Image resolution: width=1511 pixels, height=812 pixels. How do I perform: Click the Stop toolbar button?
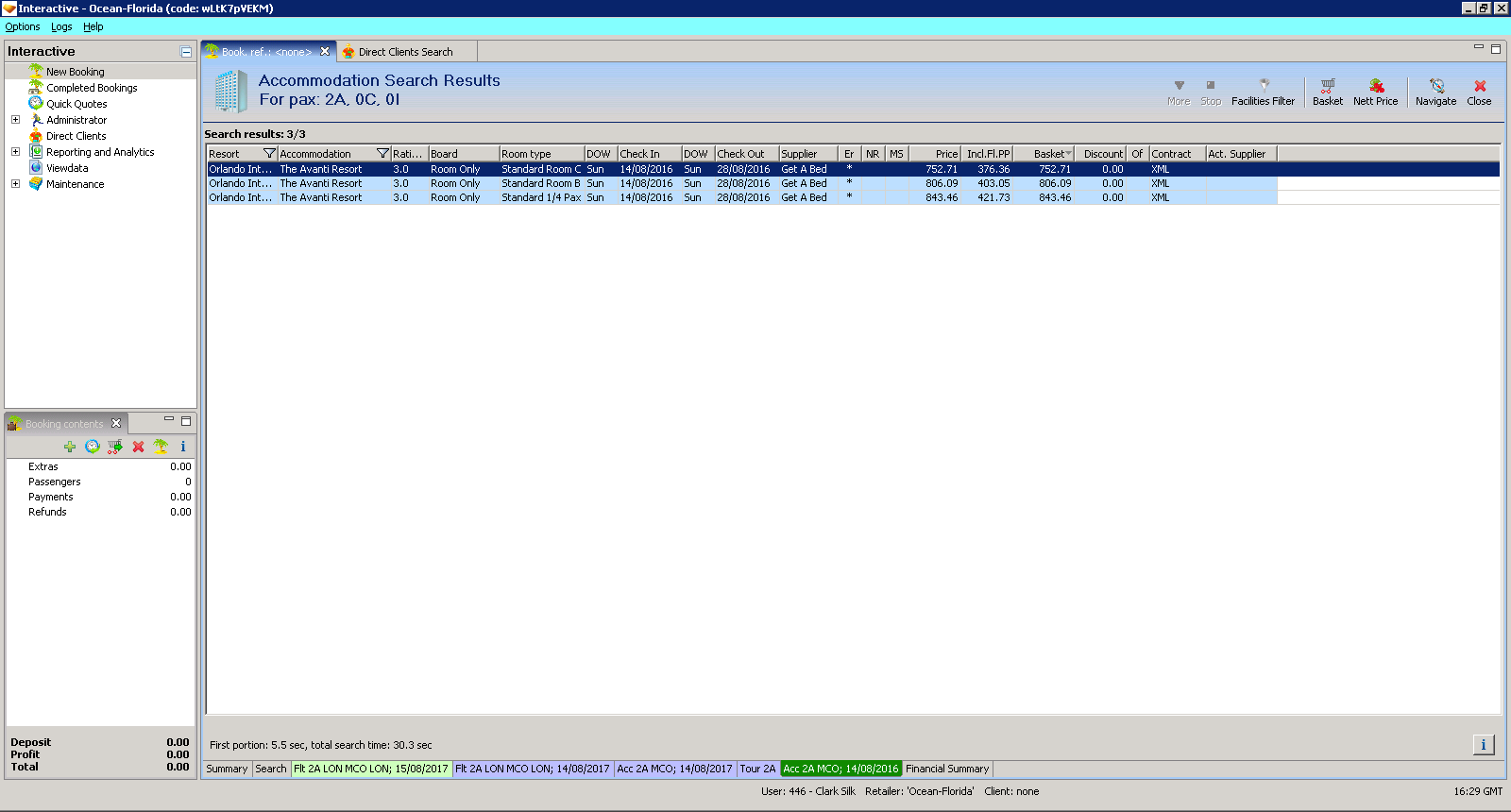pos(1211,92)
